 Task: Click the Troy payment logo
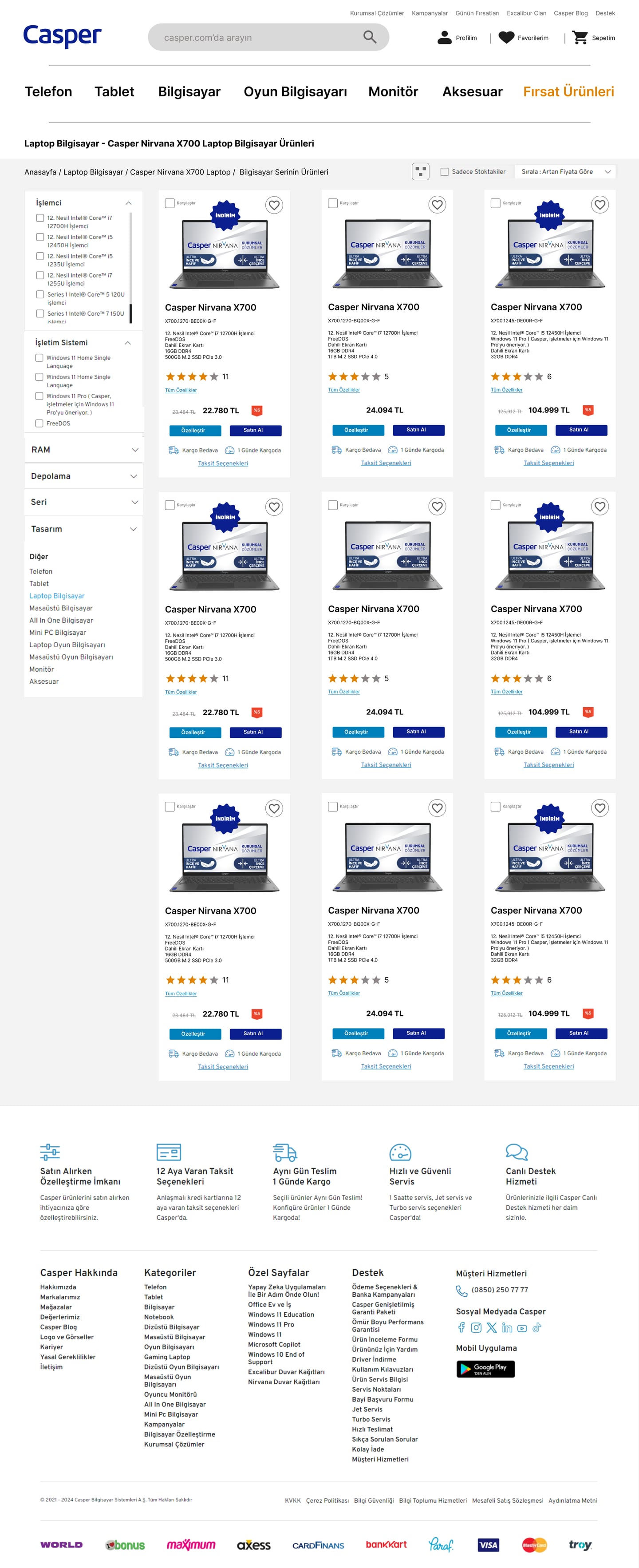(580, 1545)
